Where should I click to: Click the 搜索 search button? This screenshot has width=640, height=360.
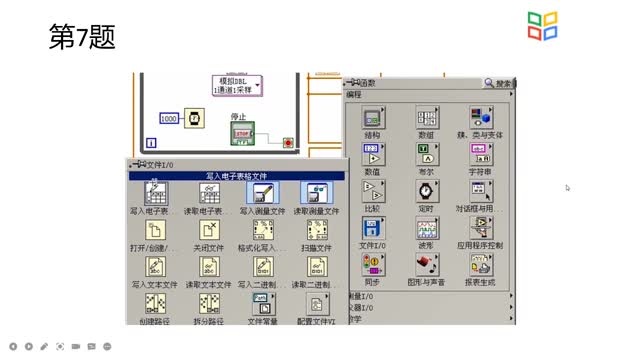tap(498, 83)
